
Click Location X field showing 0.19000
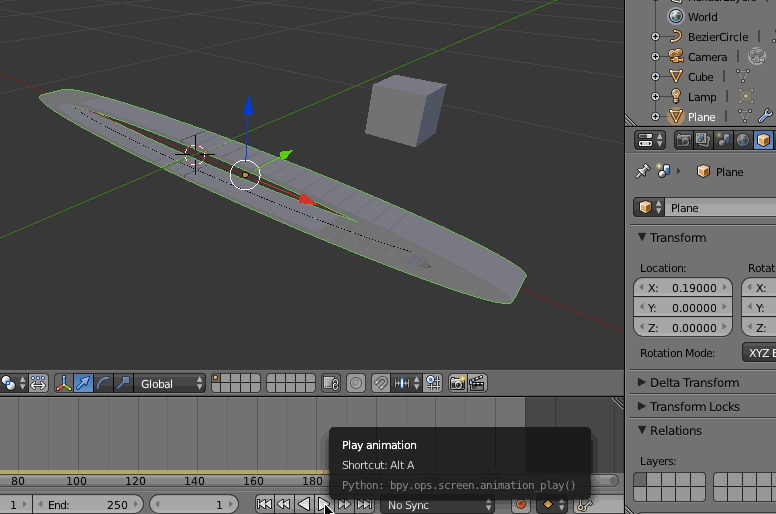[x=682, y=287]
